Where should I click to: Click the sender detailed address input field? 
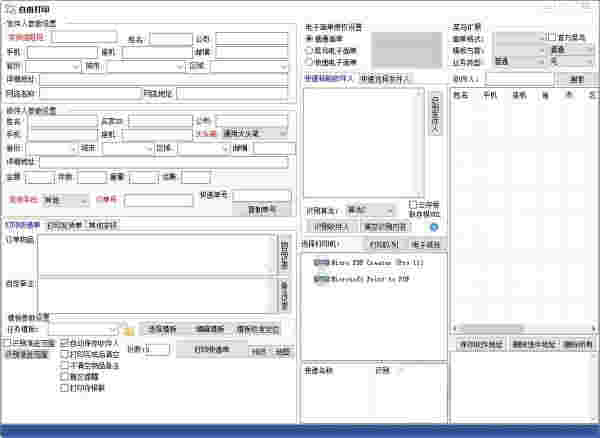[x=164, y=79]
